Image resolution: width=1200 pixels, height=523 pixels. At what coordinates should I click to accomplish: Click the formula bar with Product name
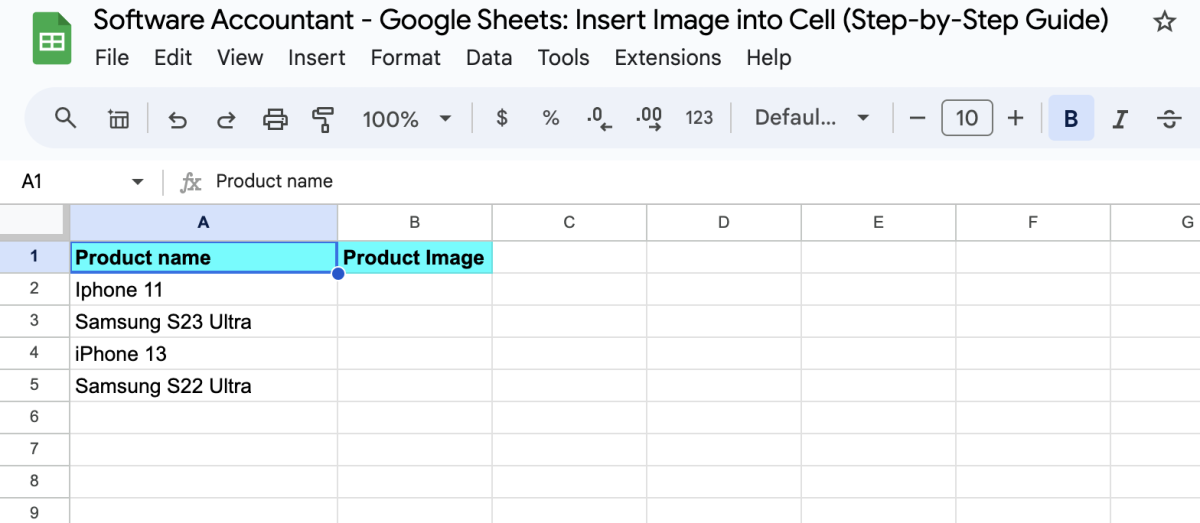coord(700,181)
